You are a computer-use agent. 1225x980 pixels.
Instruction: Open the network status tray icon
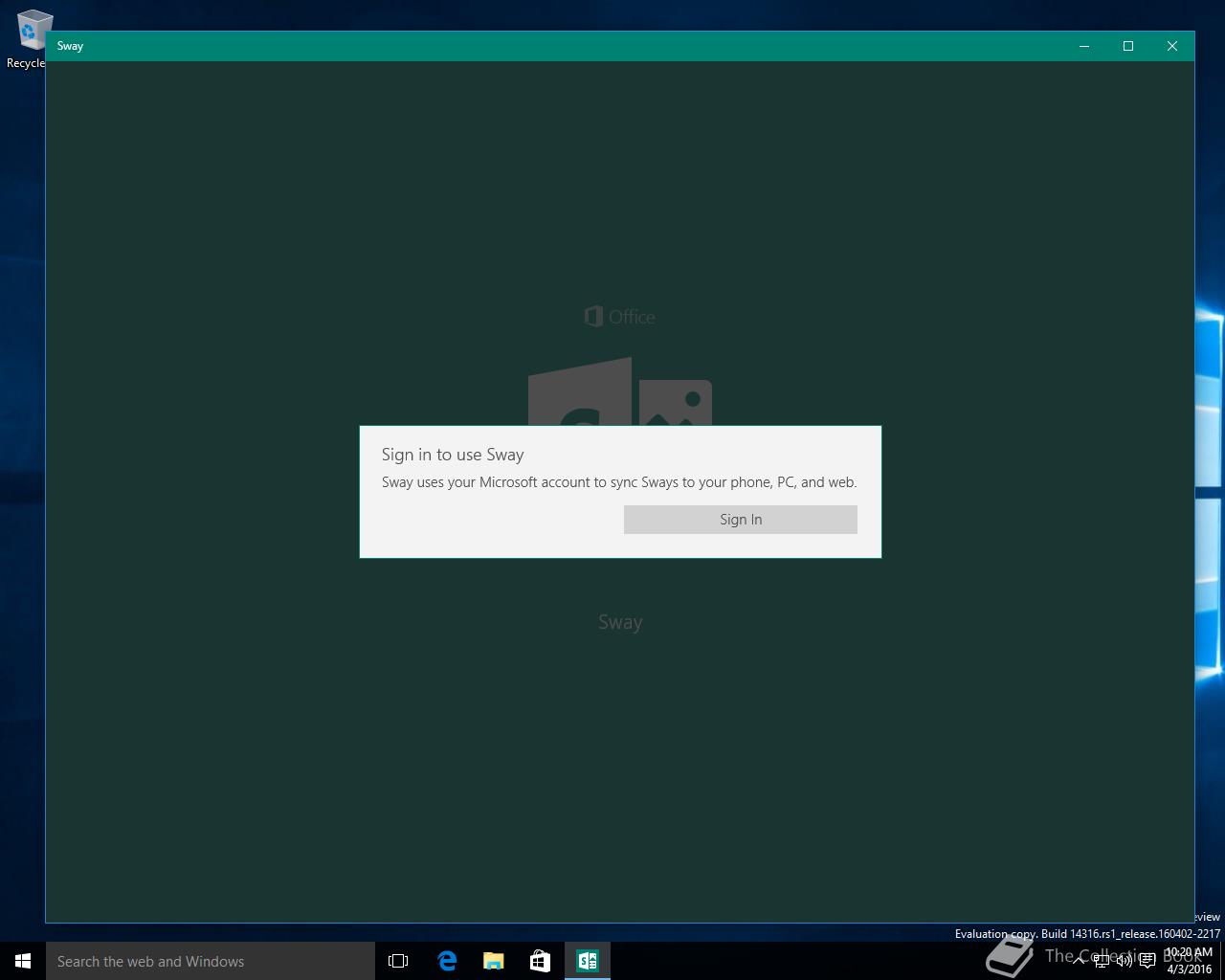coord(1102,961)
